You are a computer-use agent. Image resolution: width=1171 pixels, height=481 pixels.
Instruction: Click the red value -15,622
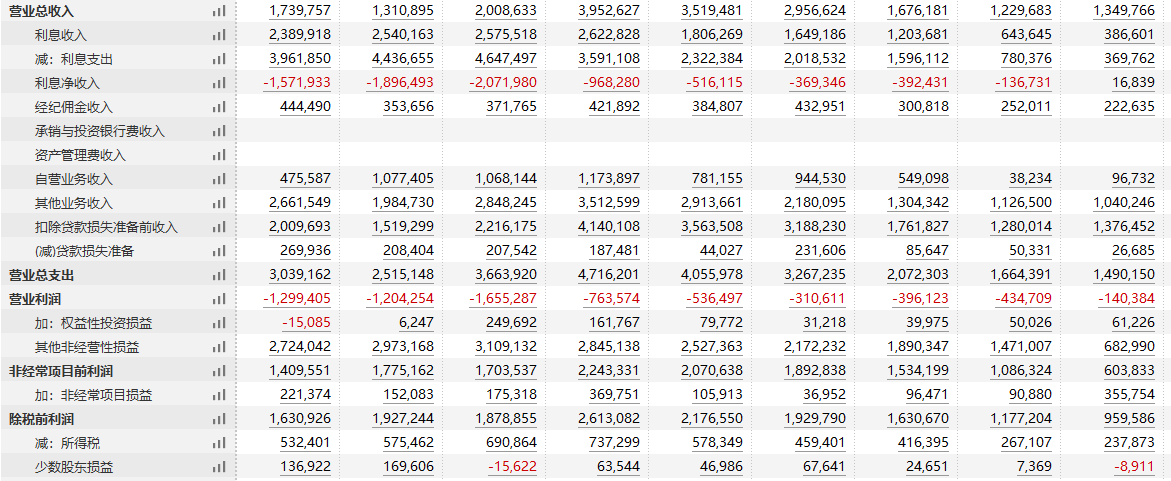point(512,468)
